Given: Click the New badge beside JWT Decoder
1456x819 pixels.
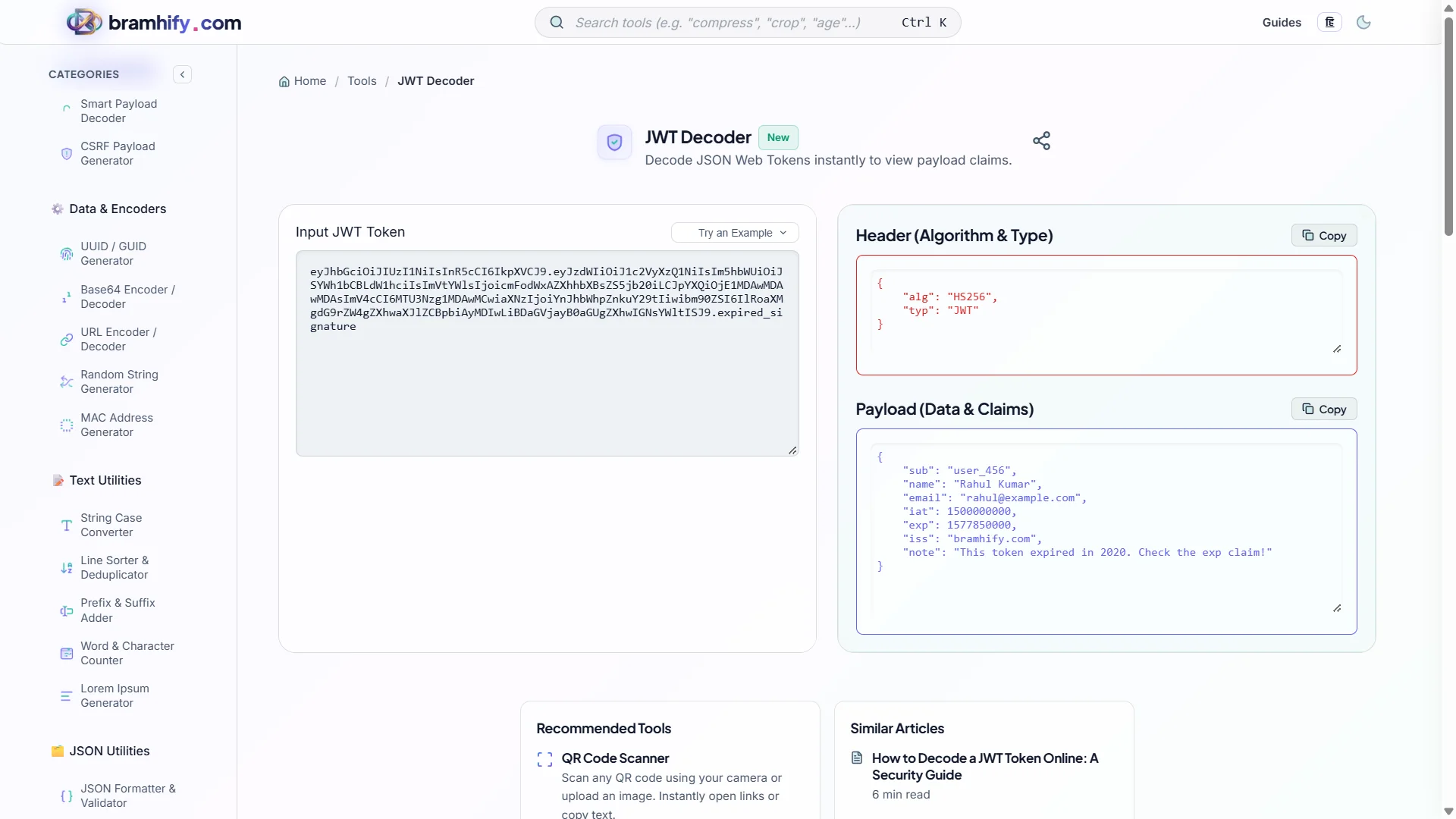Looking at the screenshot, I should point(778,137).
